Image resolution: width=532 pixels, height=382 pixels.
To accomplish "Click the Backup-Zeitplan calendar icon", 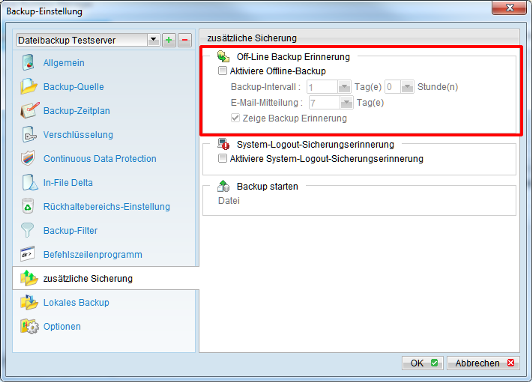I will [x=30, y=111].
